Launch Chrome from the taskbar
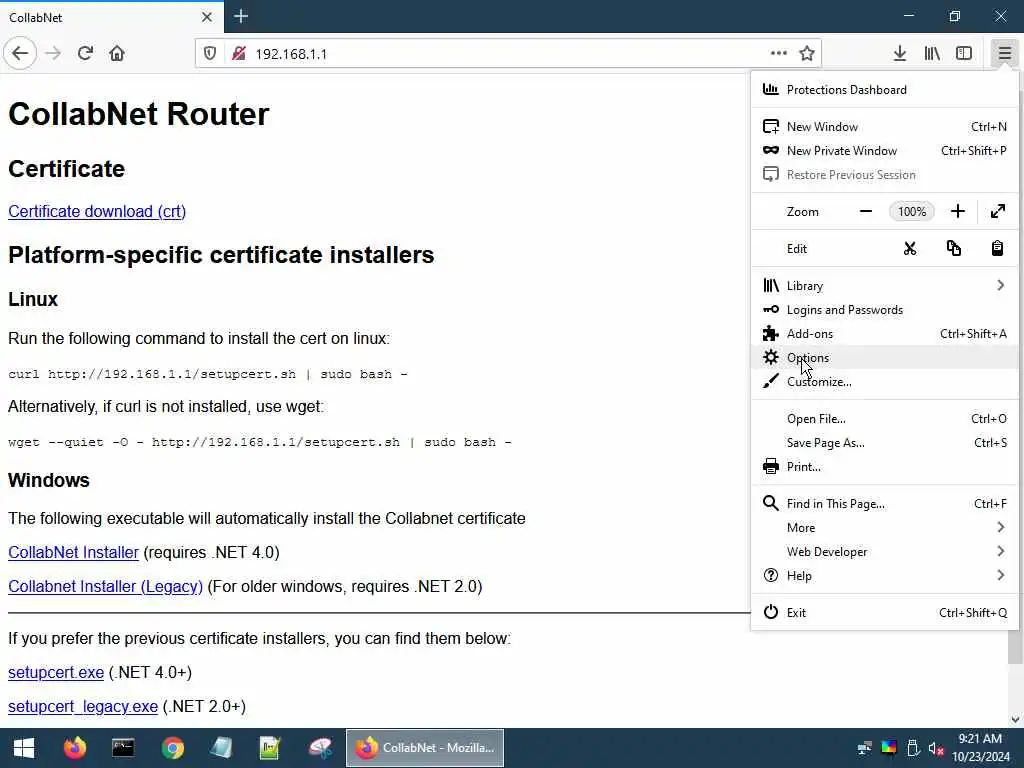1024x768 pixels. [172, 748]
